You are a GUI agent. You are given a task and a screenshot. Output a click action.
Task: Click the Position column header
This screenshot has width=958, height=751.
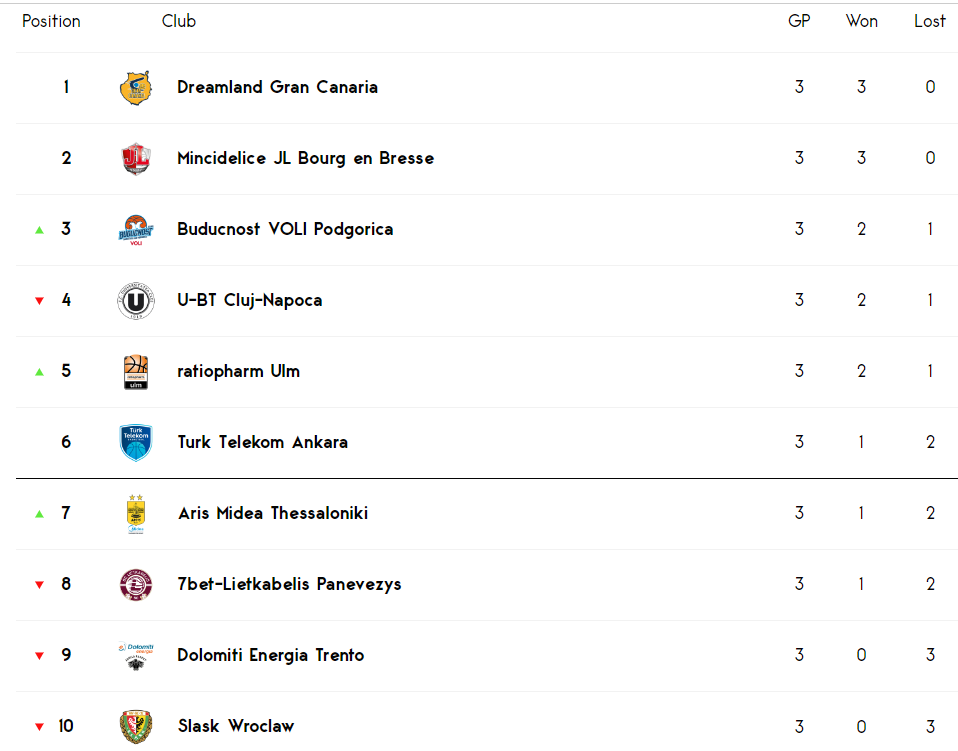[x=51, y=21]
